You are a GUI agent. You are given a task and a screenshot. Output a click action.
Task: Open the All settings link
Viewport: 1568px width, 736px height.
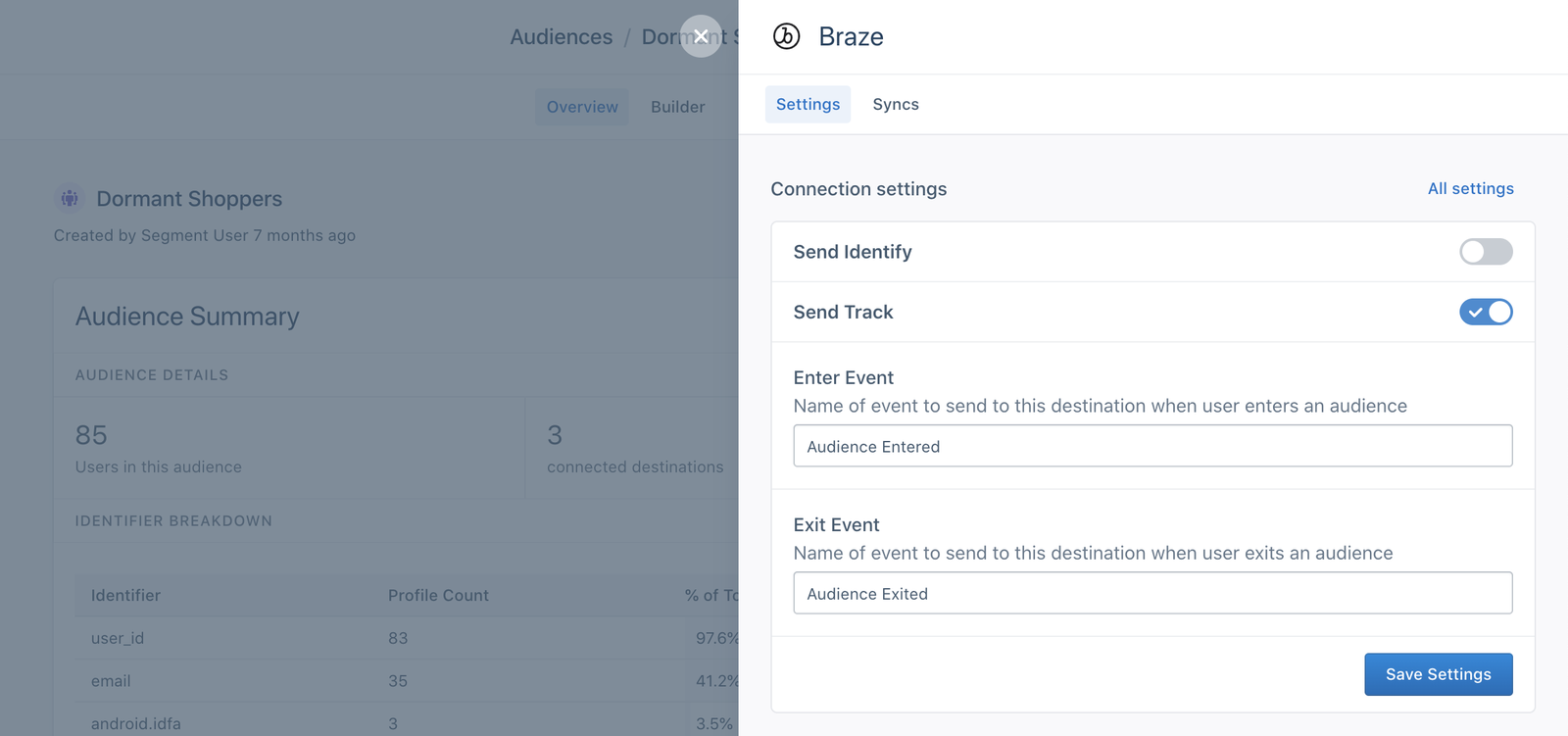[x=1470, y=188]
